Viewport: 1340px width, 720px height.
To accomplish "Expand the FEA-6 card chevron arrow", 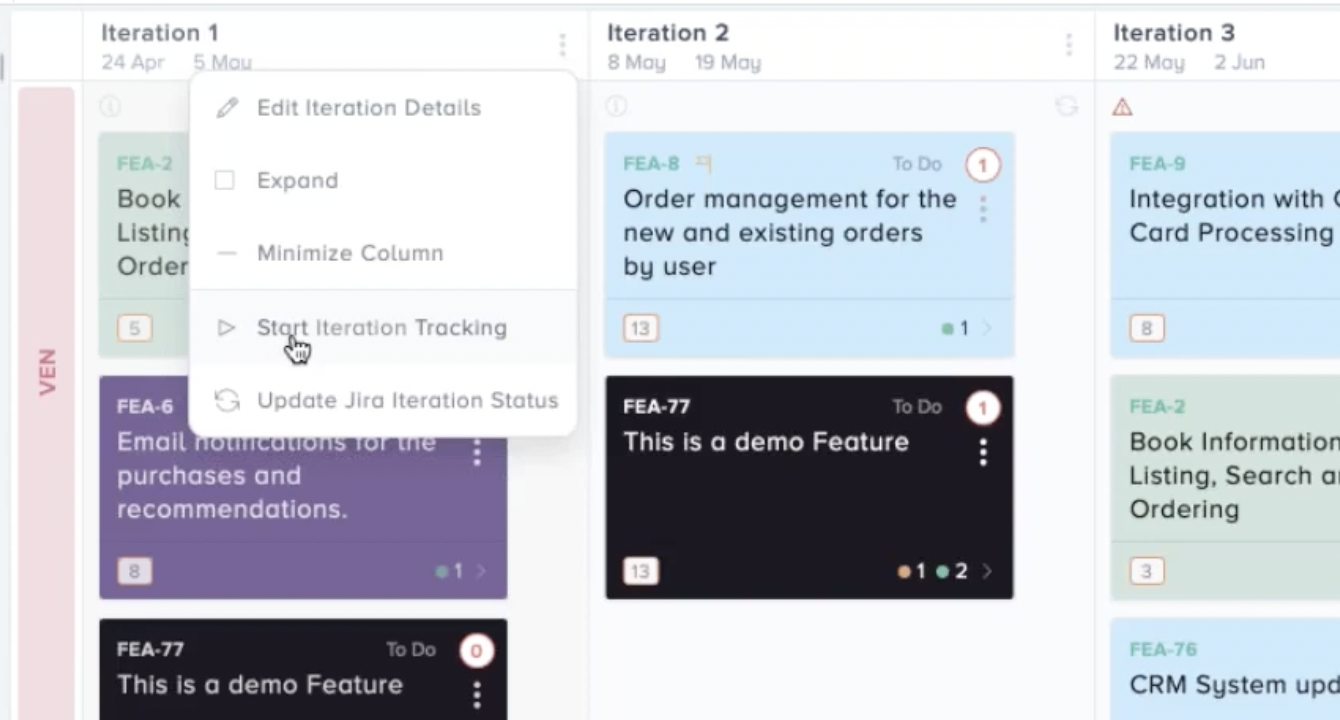I will point(481,571).
